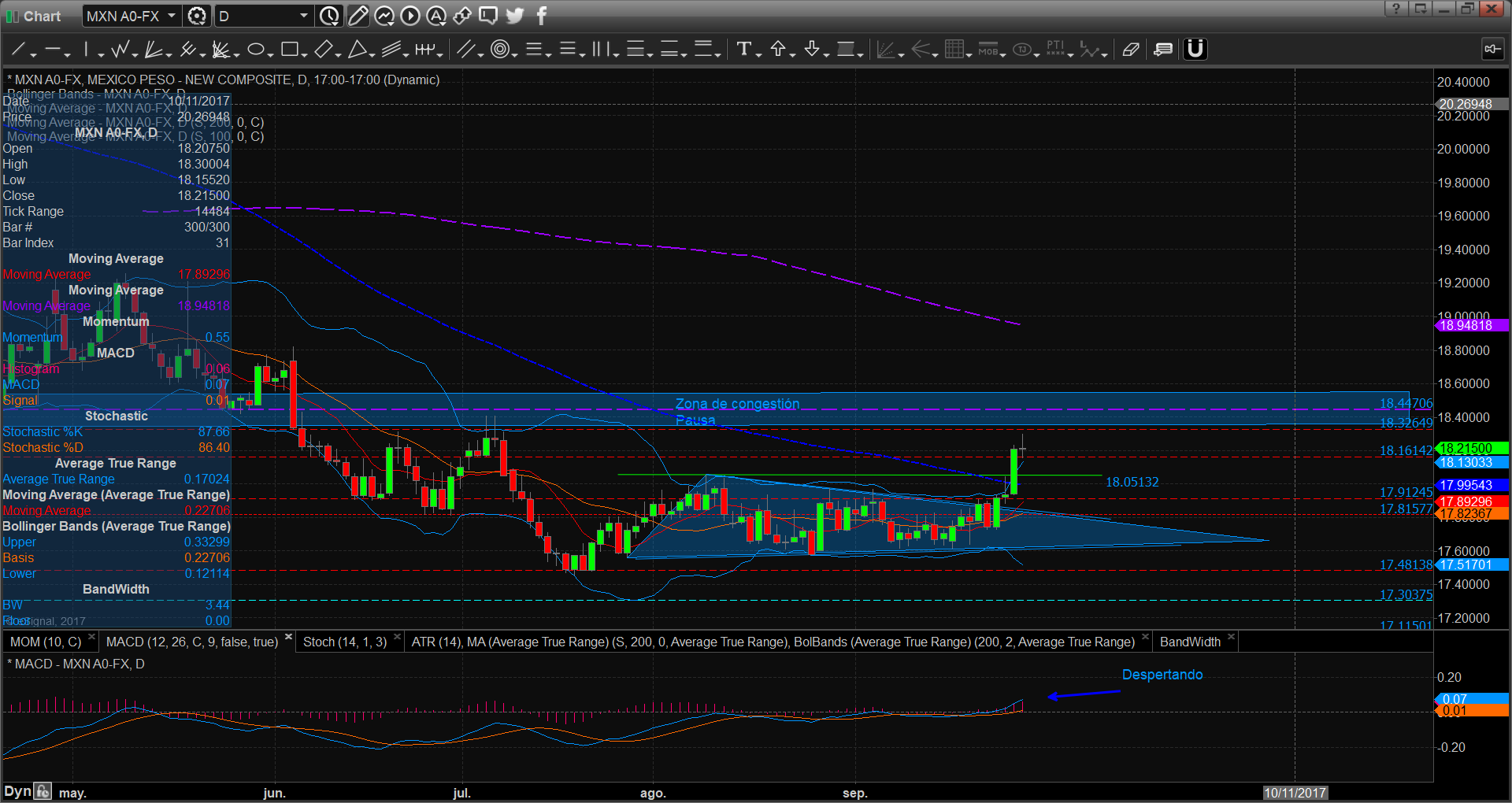Select the zigzag wave drawing tool
This screenshot has height=803, width=1512.
click(120, 50)
